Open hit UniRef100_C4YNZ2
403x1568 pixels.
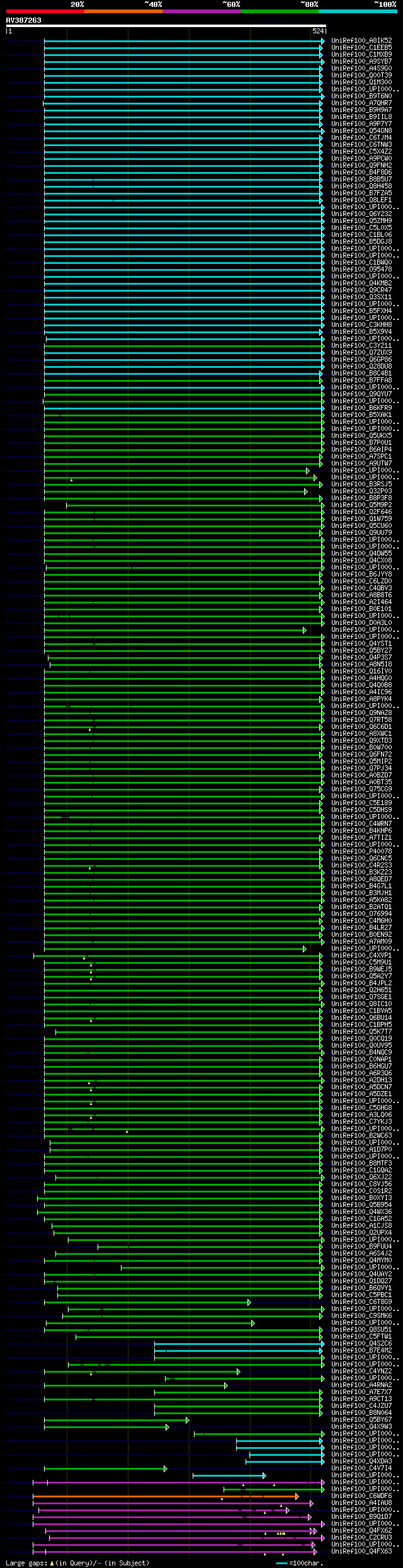click(x=361, y=1371)
